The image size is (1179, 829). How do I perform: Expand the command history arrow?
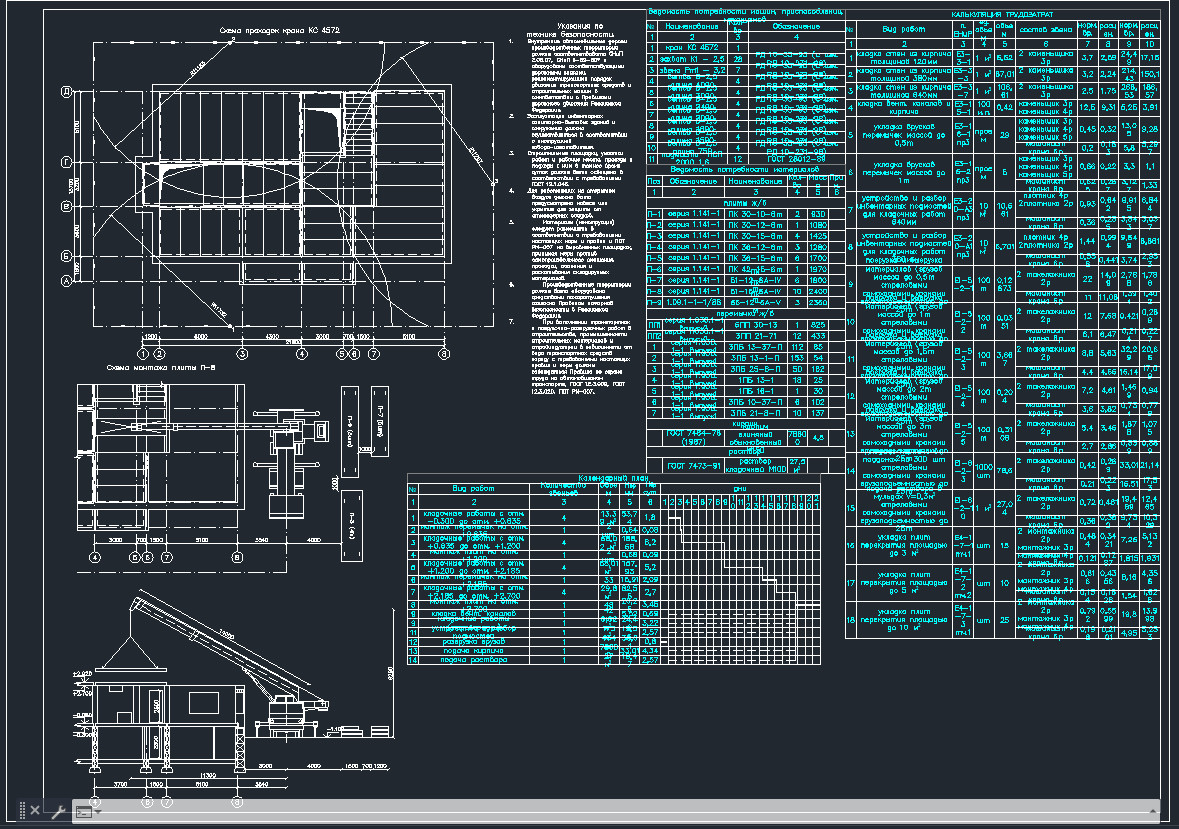(x=1151, y=811)
